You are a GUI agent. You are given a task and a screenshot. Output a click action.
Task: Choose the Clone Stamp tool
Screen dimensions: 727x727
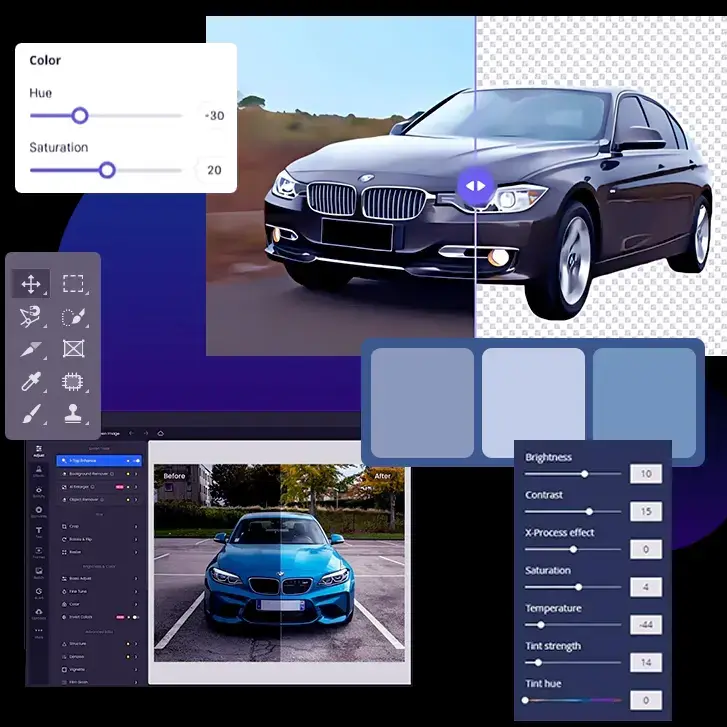click(73, 413)
